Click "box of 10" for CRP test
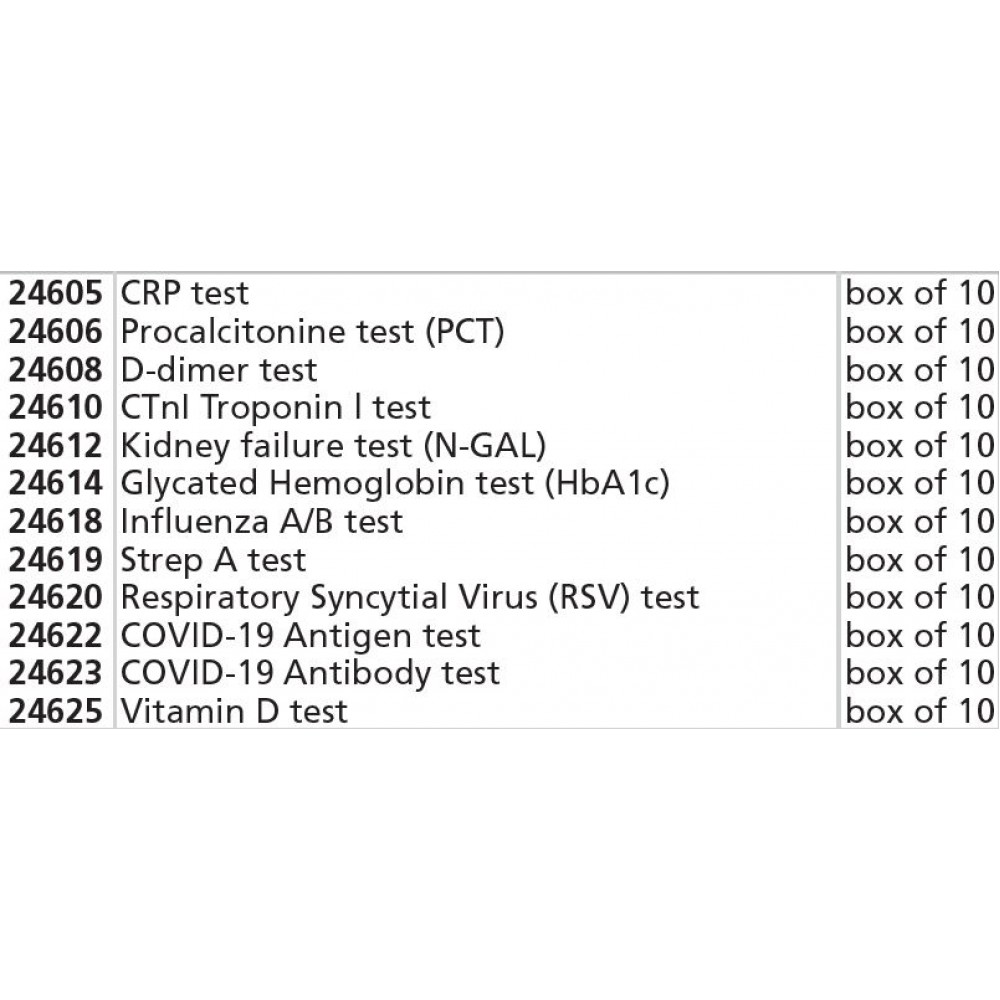The image size is (1000, 1000). (x=920, y=293)
